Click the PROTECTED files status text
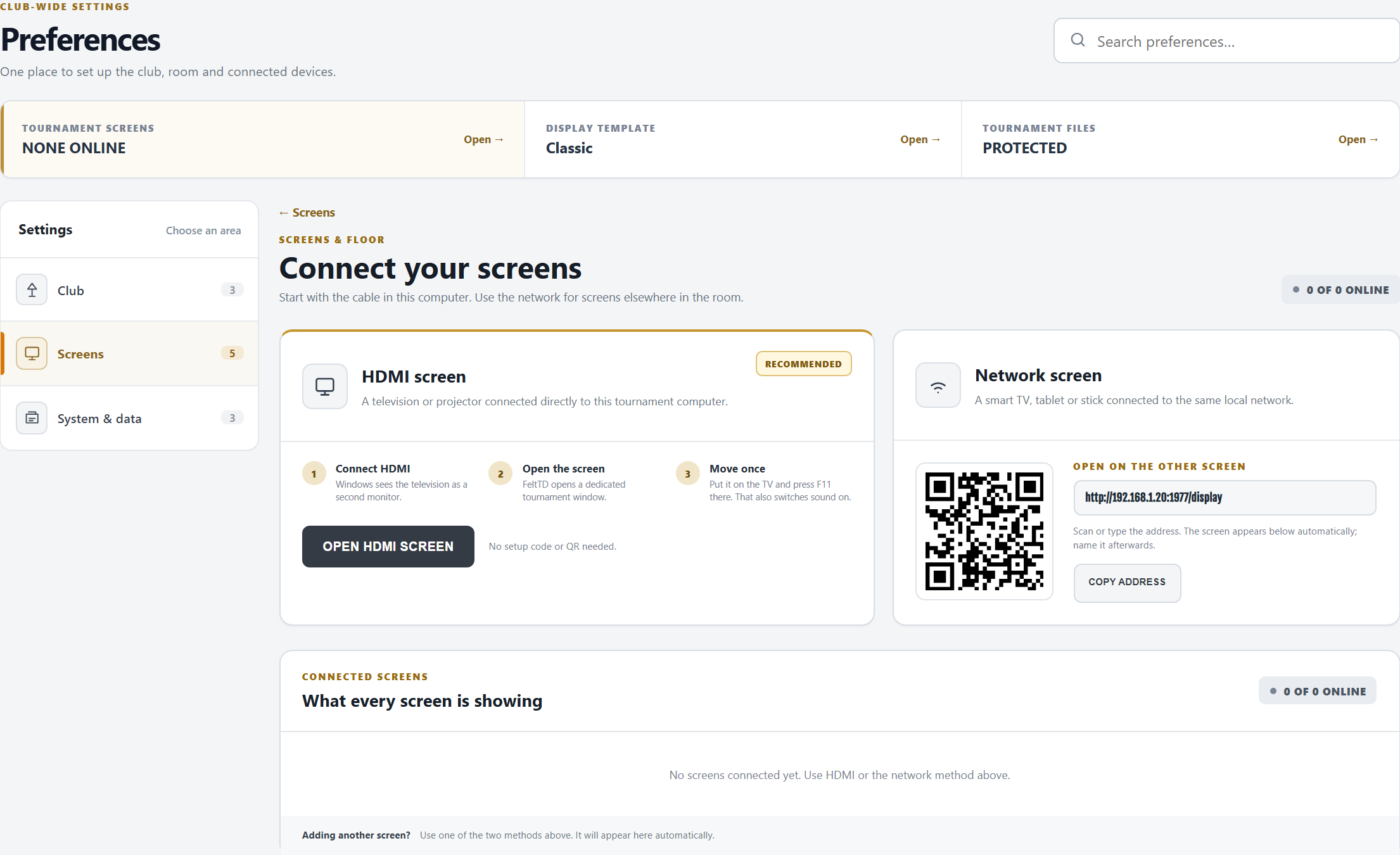1400x855 pixels. point(1025,148)
